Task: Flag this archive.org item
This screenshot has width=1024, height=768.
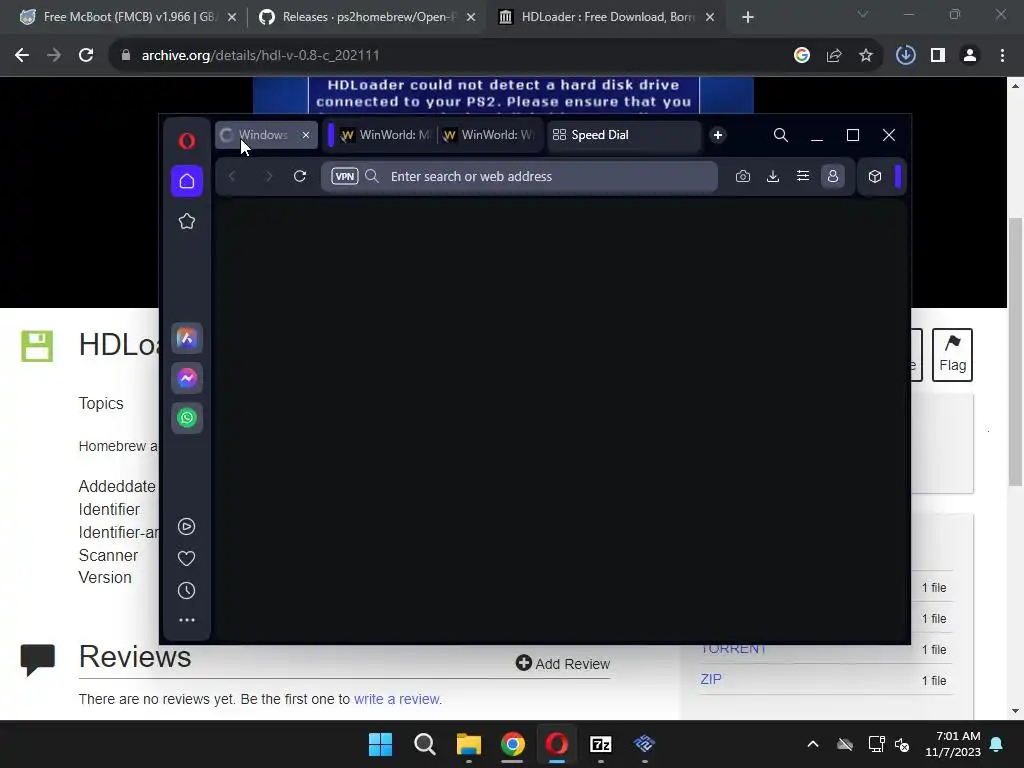Action: pos(952,355)
